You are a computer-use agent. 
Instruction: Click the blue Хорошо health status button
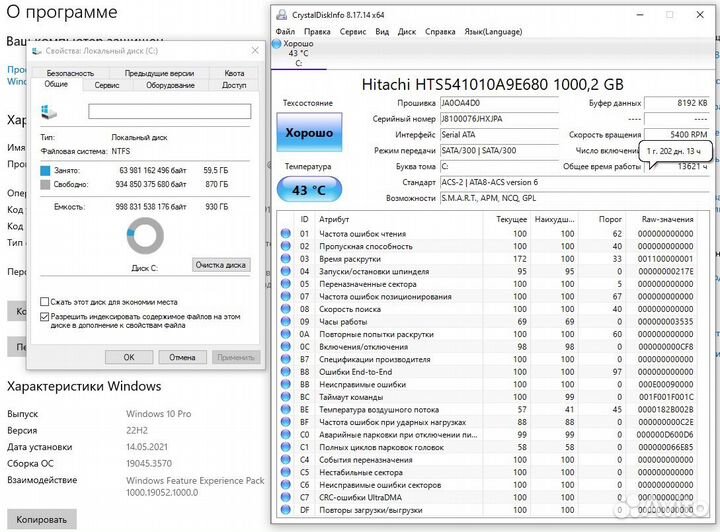tap(309, 132)
